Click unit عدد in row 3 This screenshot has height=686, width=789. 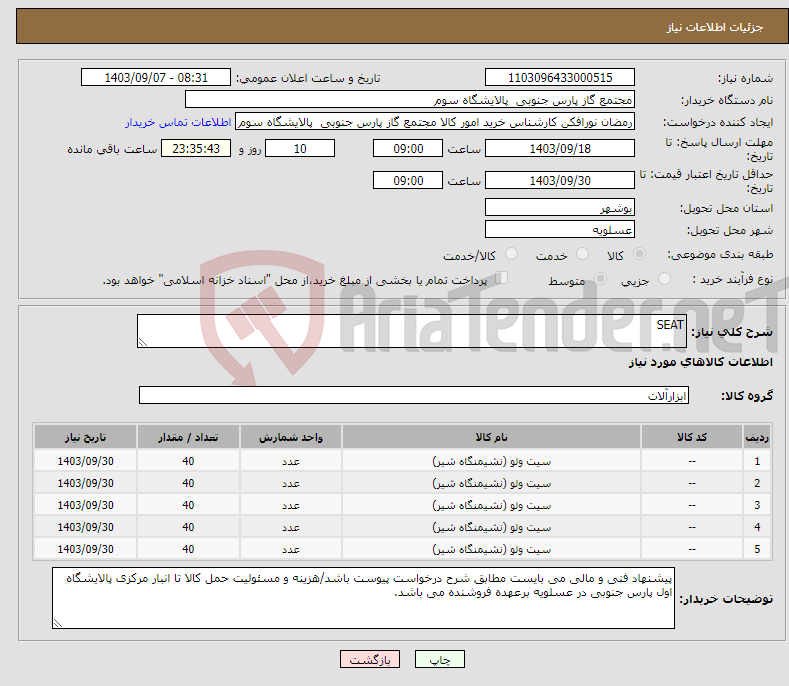[291, 505]
